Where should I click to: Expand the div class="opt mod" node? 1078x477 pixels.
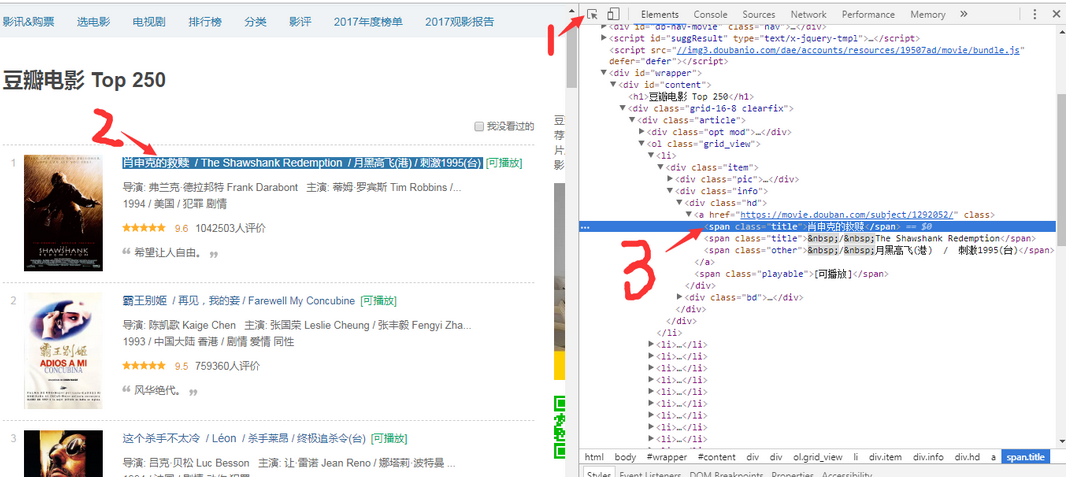click(x=642, y=132)
